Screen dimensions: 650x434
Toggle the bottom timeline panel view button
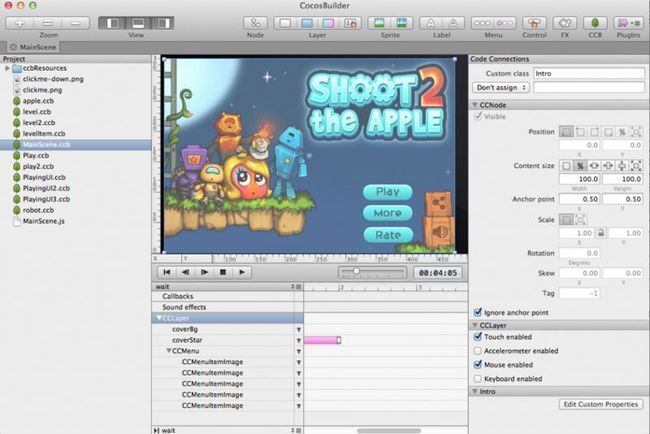(138, 23)
